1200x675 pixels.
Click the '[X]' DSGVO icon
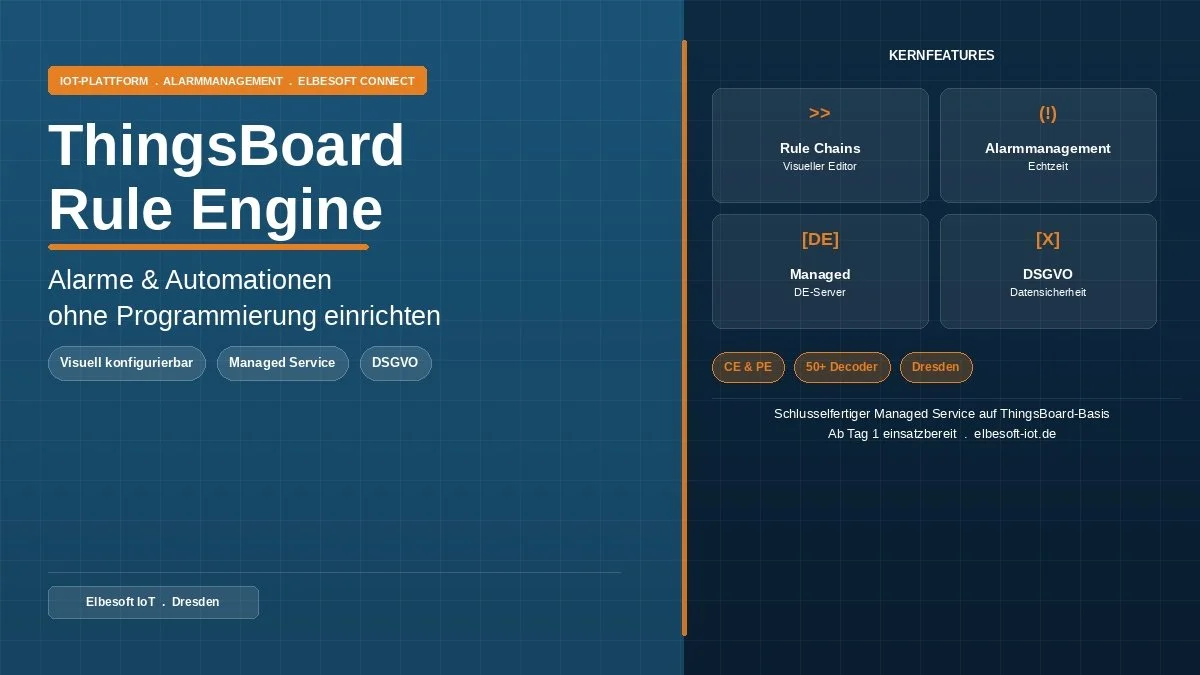coord(1048,240)
